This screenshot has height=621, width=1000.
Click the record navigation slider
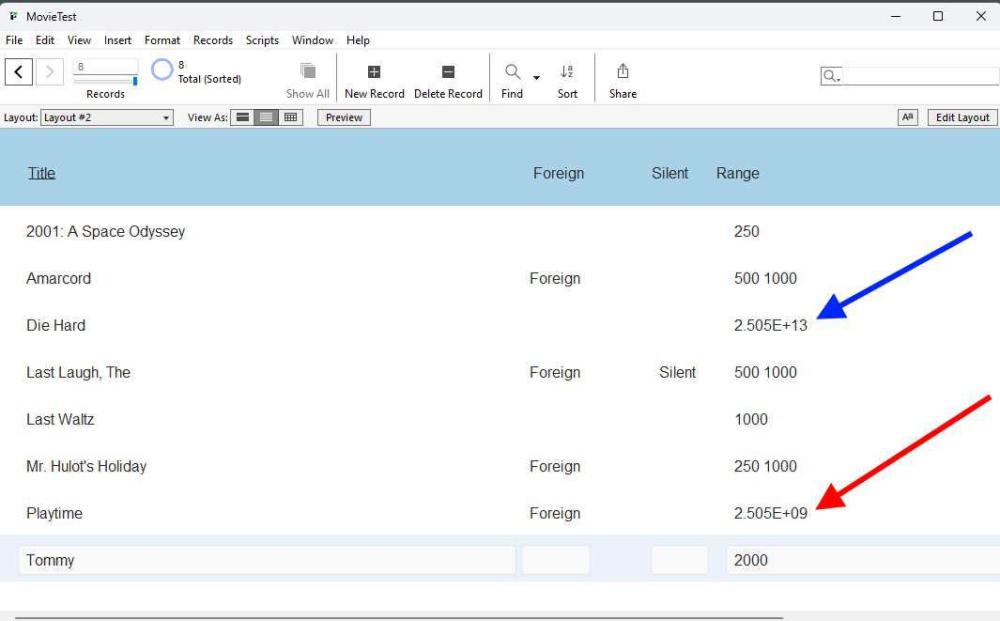point(105,81)
